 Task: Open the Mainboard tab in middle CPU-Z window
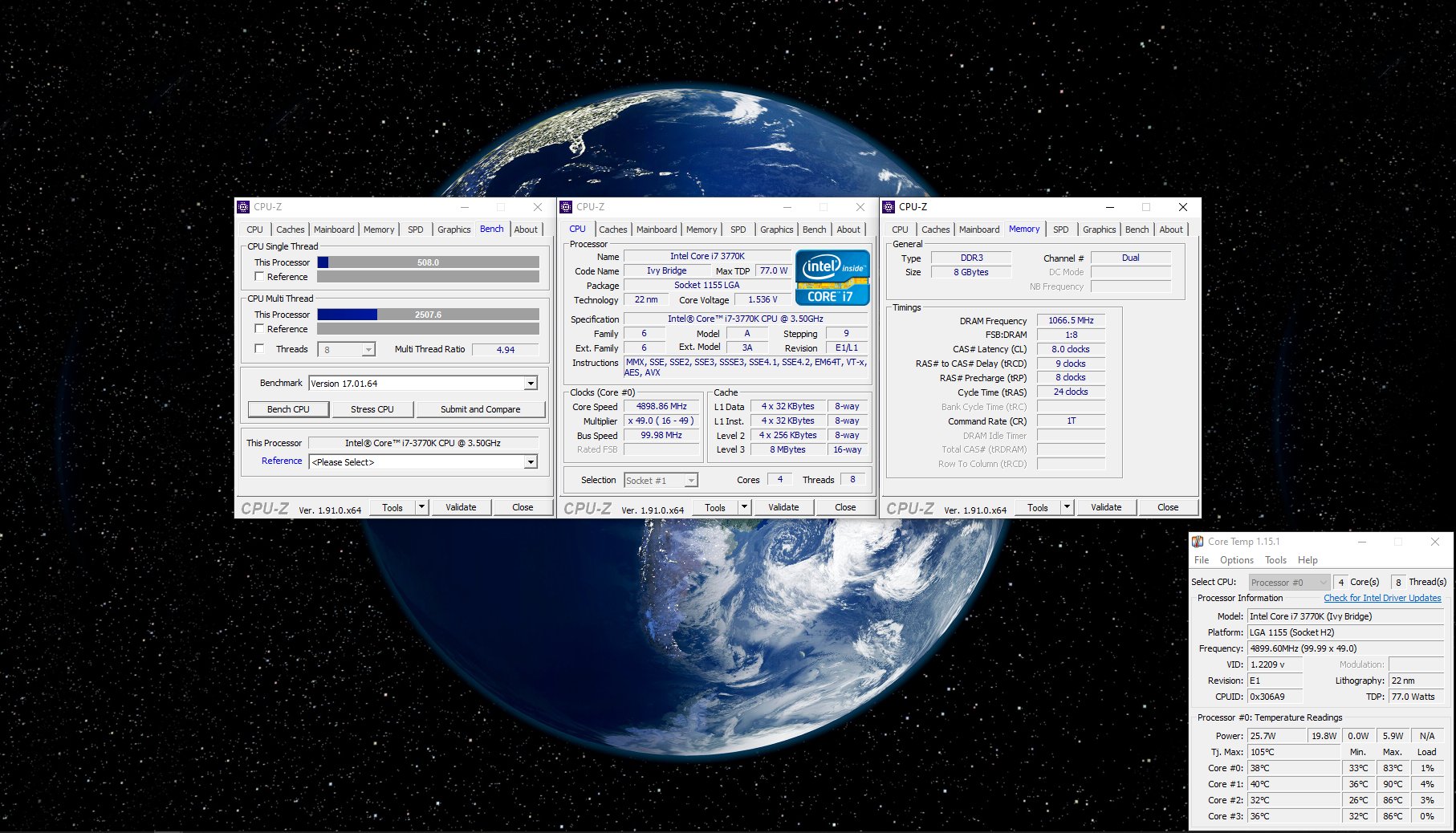[x=657, y=230]
